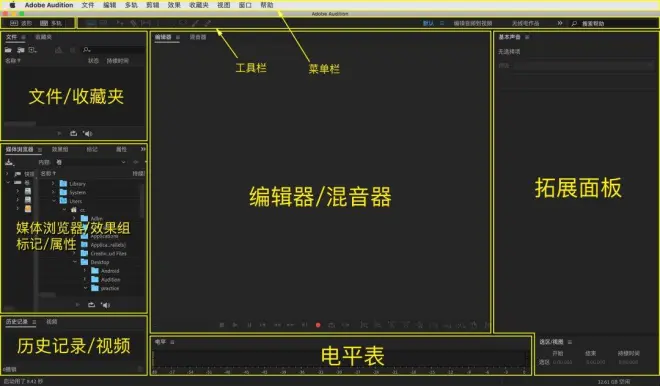This screenshot has height=386, width=660.
Task: Click the search field in the Files panel
Action: [x=113, y=50]
